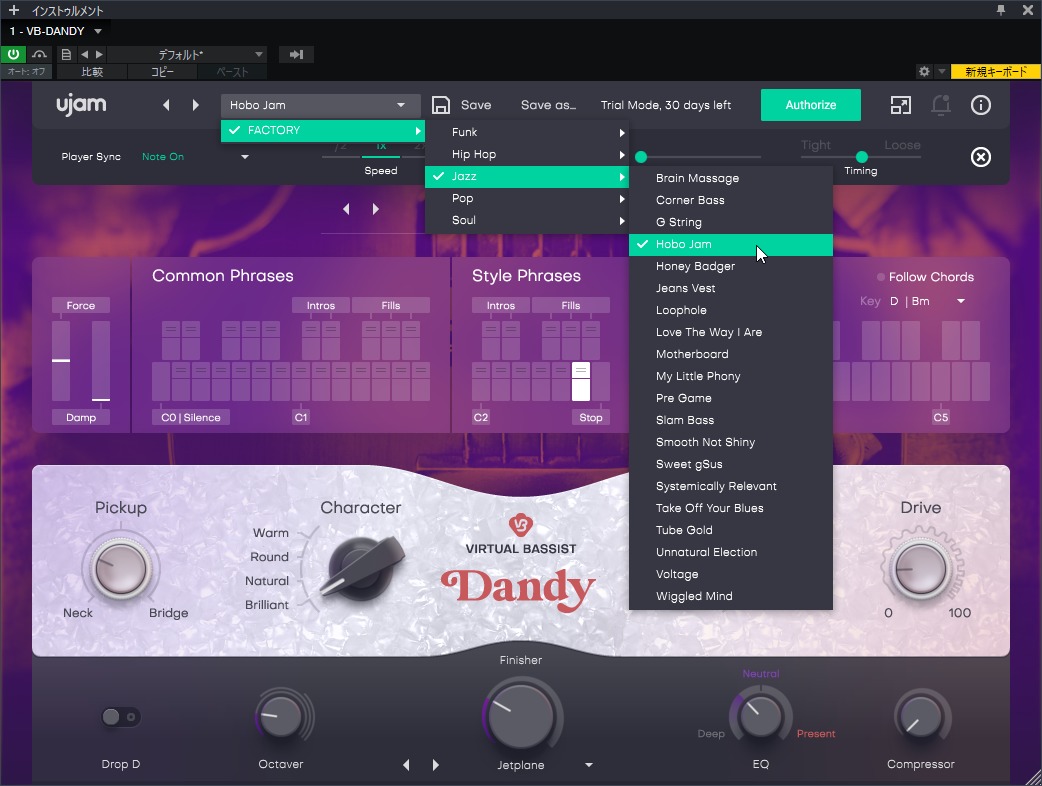Select the Brain Massage preset

point(730,178)
